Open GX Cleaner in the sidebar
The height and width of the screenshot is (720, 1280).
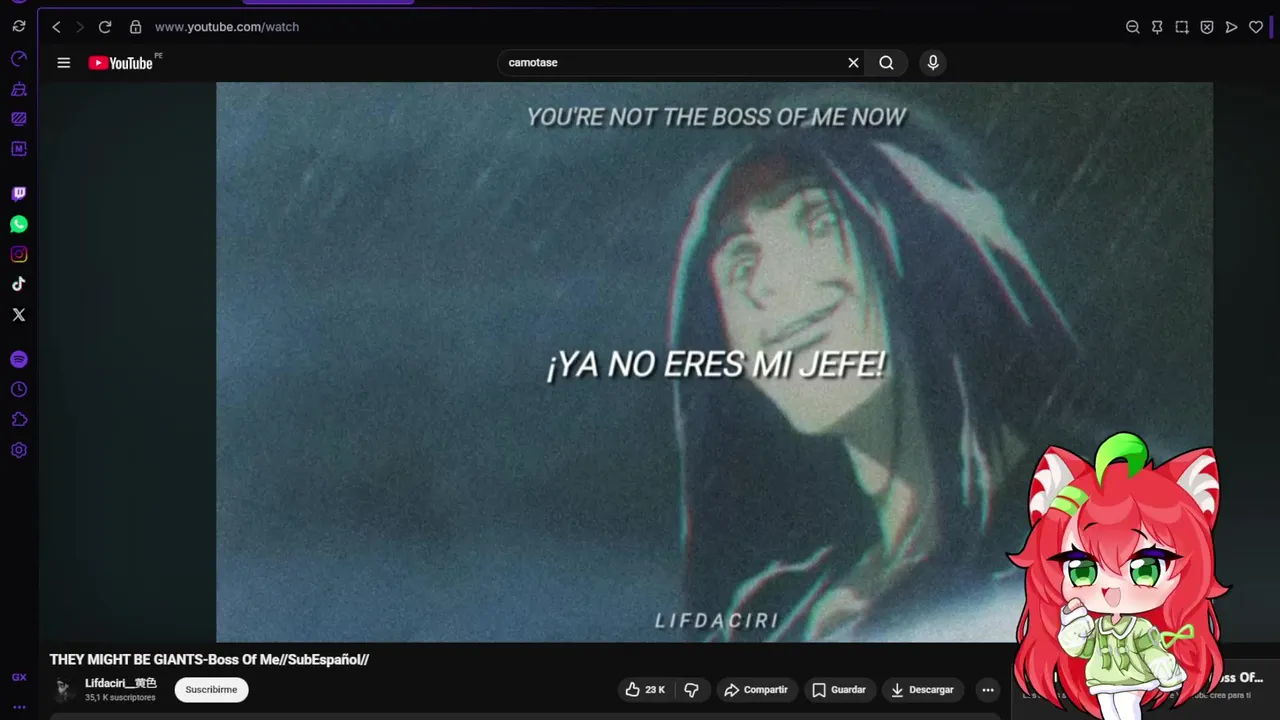pyautogui.click(x=19, y=88)
